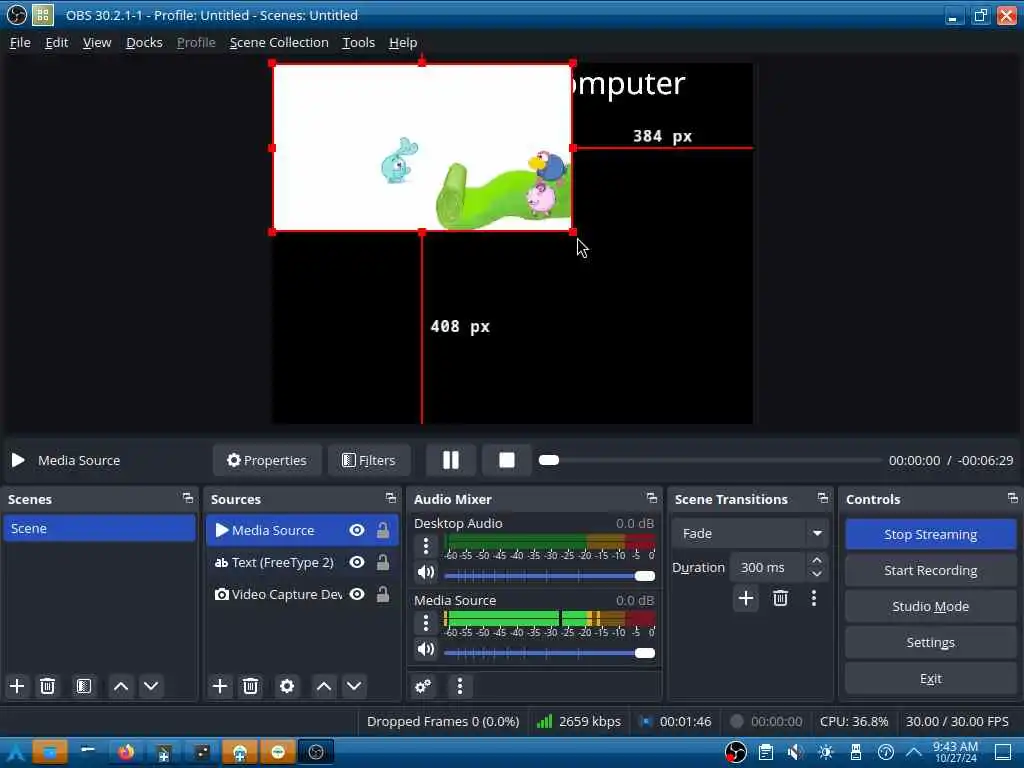Pop out the Scenes dock icon
Viewport: 1024px width, 768px height.
click(188, 498)
